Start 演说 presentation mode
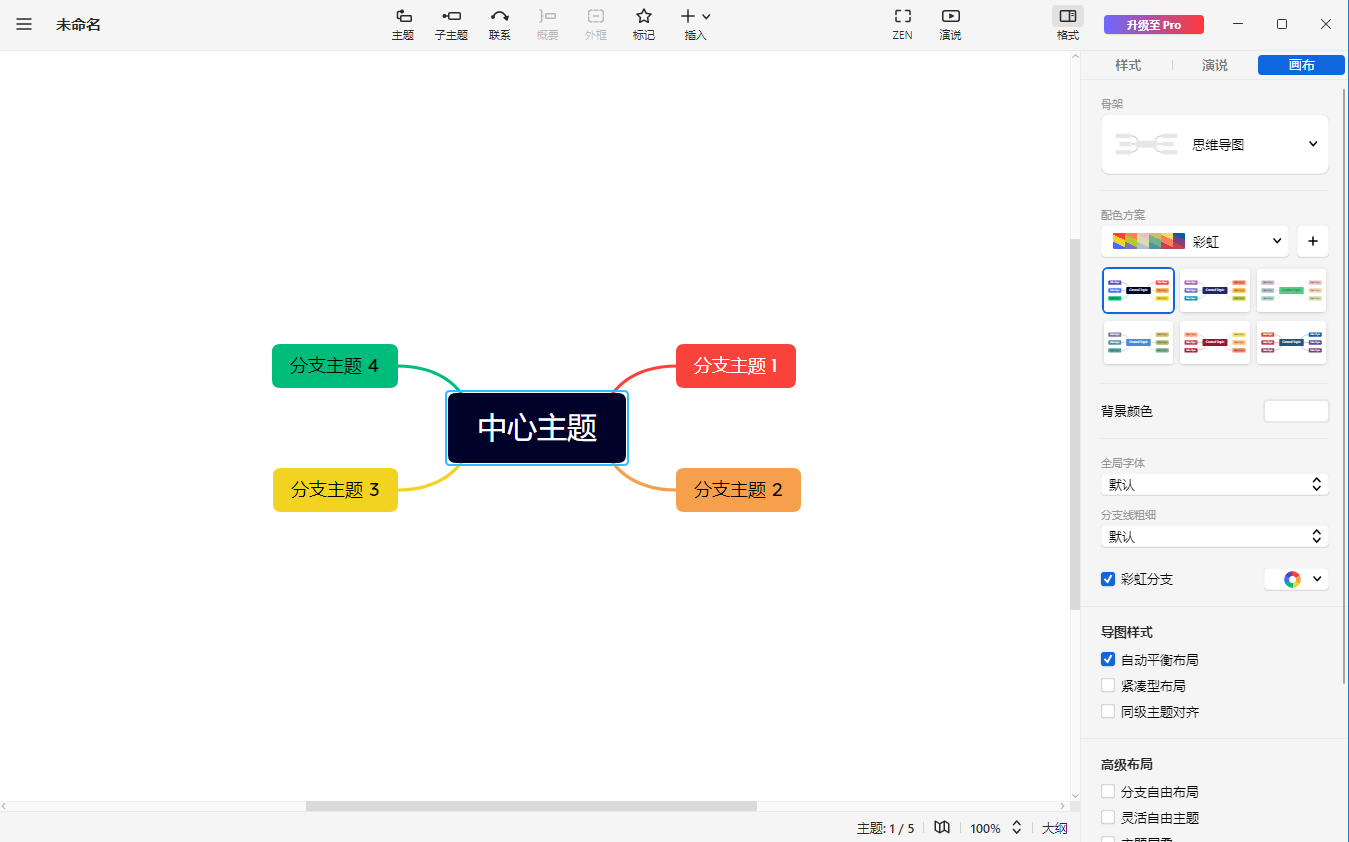1349x842 pixels. (x=949, y=24)
